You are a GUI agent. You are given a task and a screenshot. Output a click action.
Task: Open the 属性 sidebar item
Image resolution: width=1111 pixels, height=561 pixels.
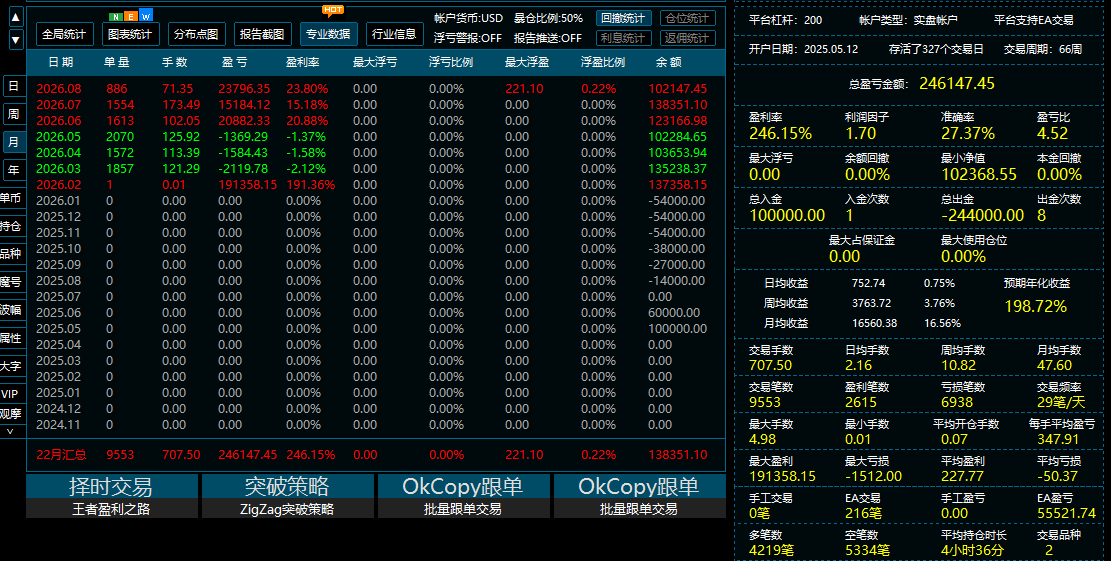11,338
